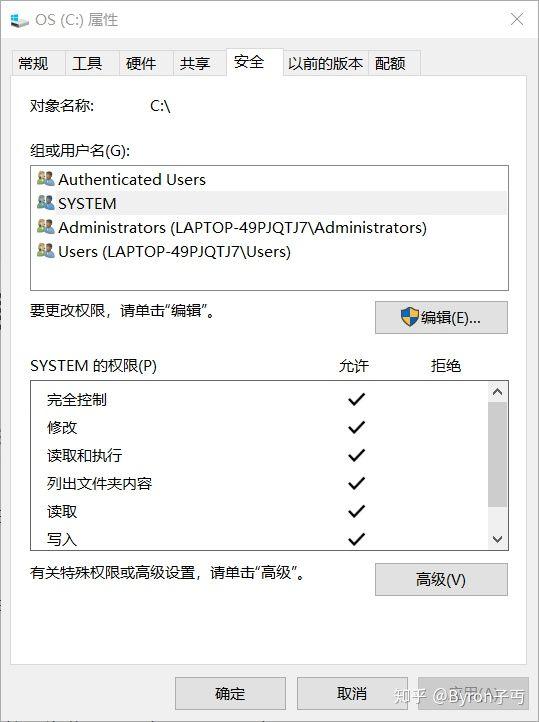539x722 pixels.
Task: Click the Users group icon
Action: [x=46, y=251]
